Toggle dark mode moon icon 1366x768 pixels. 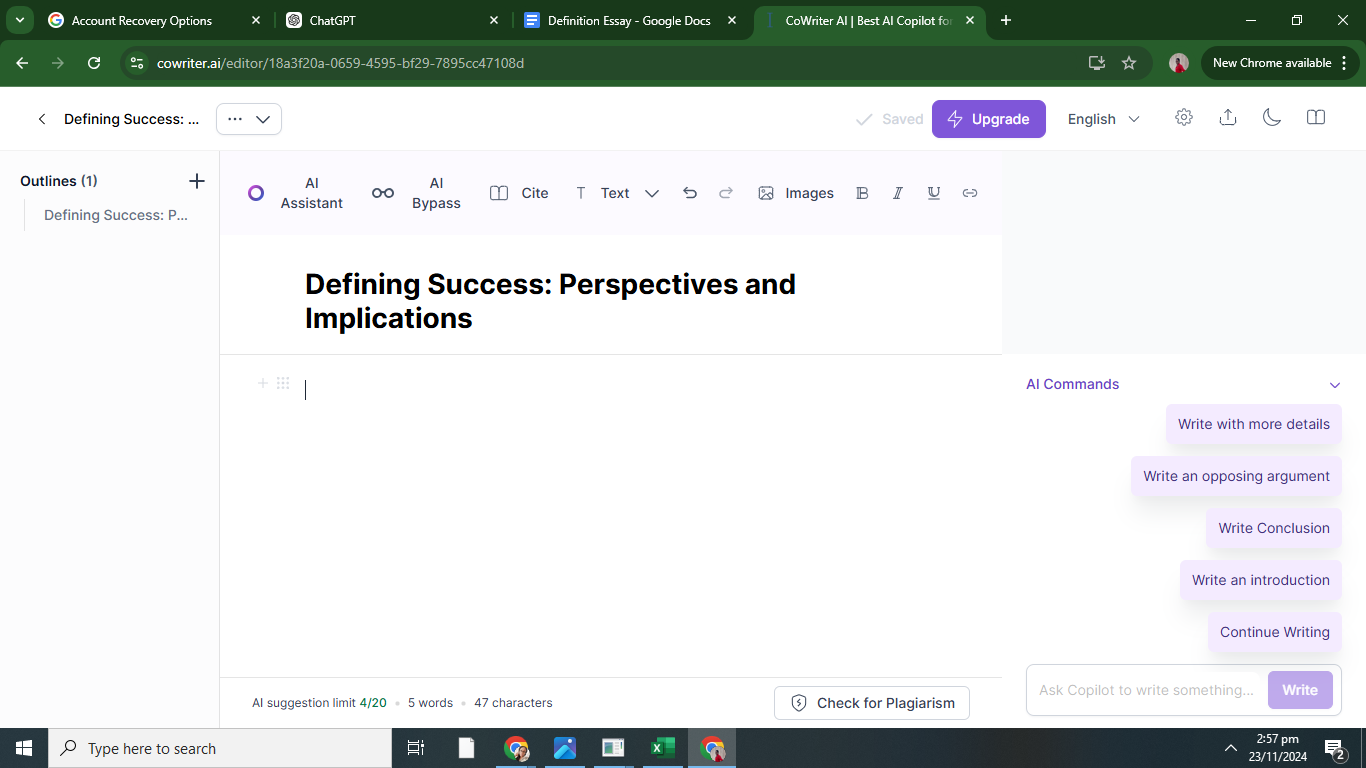[x=1272, y=117]
